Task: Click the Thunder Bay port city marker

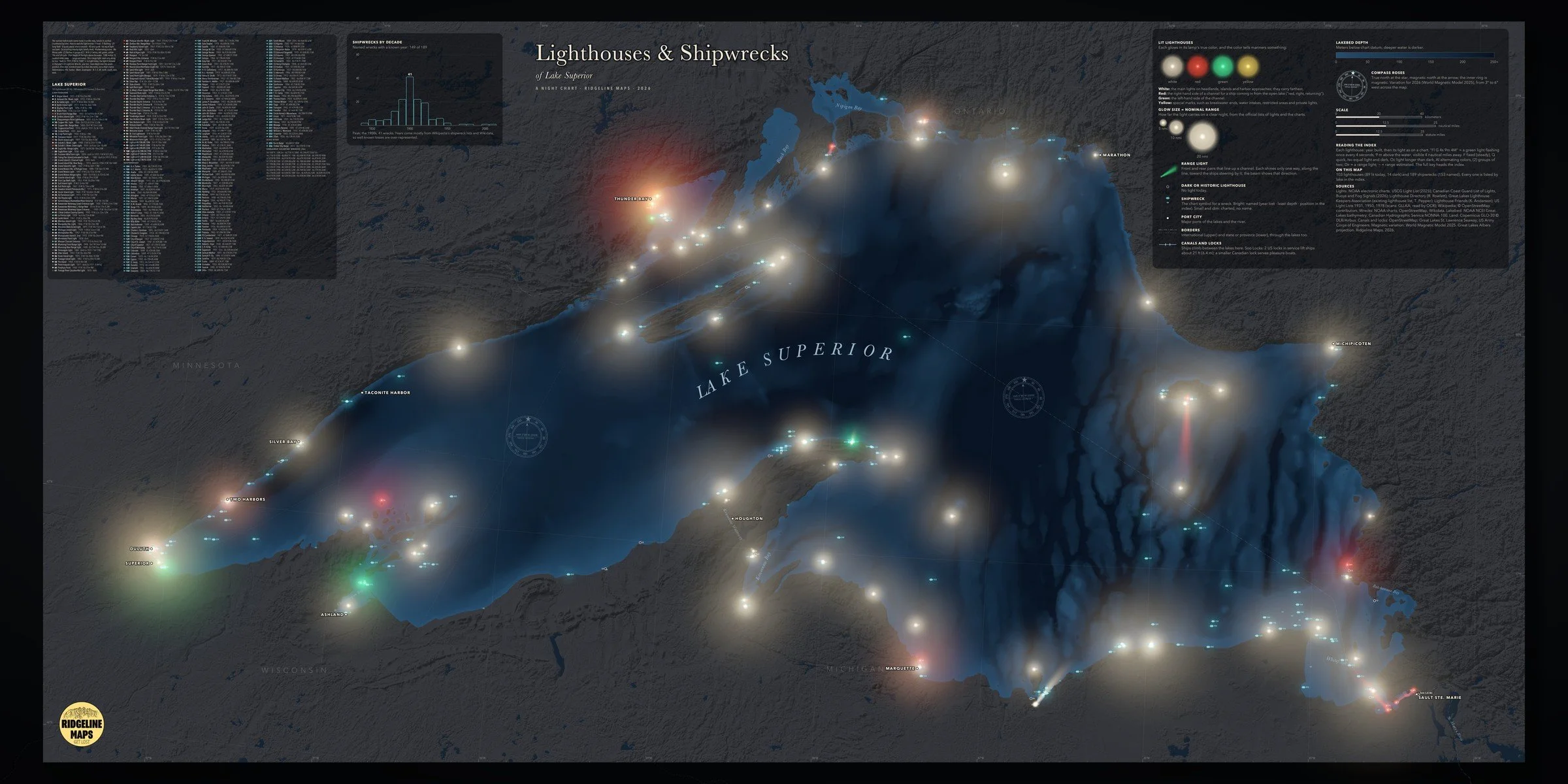Action: [x=650, y=198]
